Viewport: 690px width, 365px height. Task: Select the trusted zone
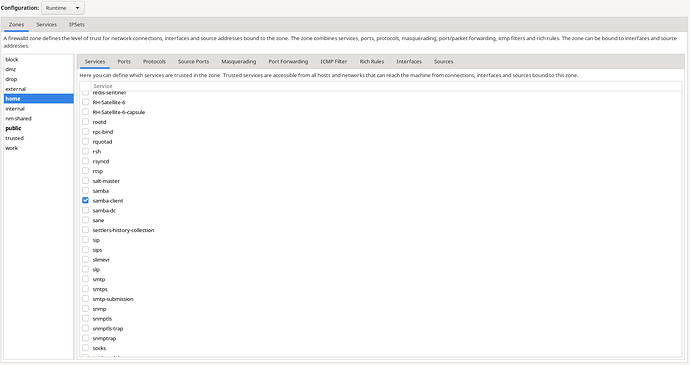39,138
